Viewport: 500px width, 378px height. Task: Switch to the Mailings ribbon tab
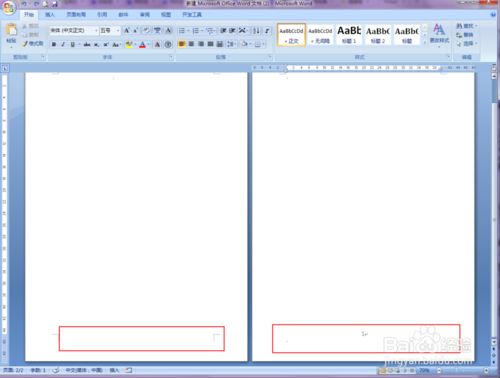click(123, 15)
